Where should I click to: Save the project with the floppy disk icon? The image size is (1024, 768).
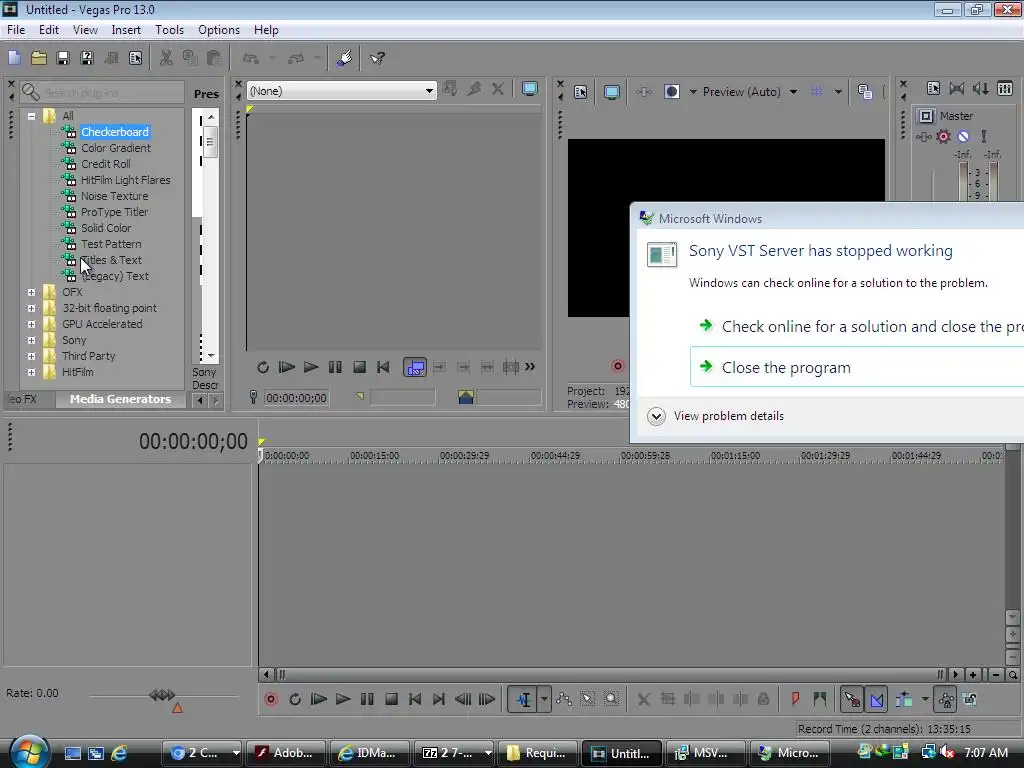point(63,58)
